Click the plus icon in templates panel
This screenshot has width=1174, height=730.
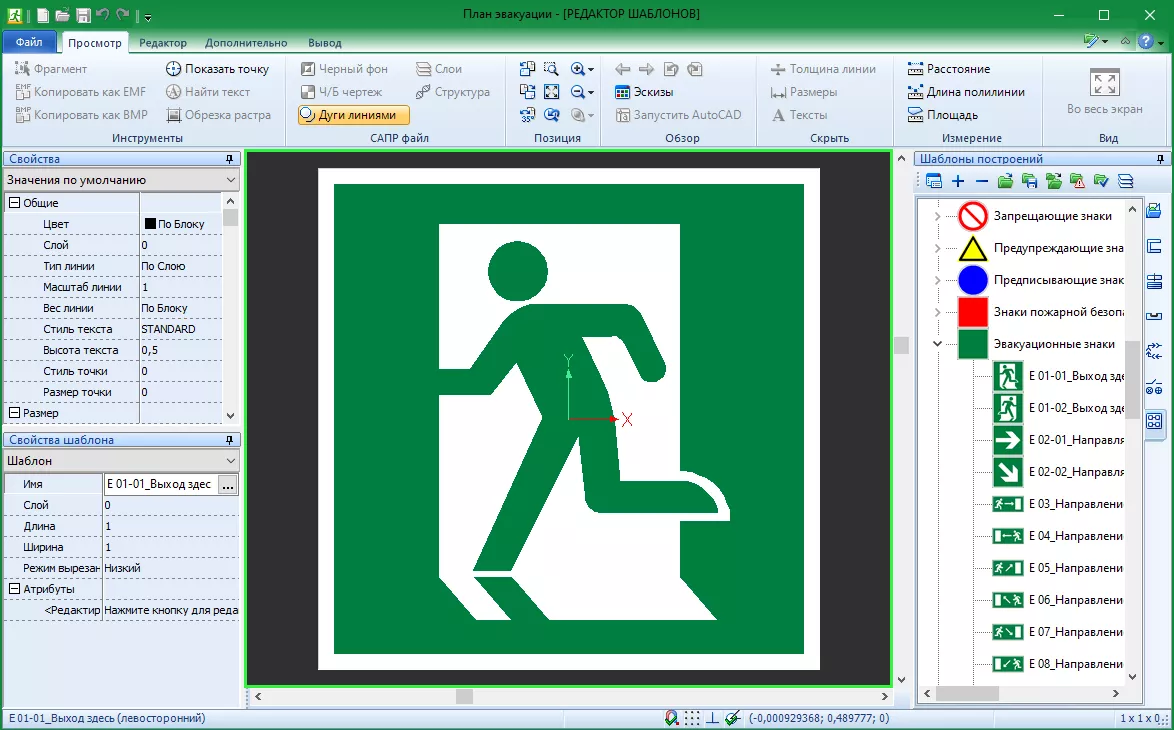tap(958, 181)
